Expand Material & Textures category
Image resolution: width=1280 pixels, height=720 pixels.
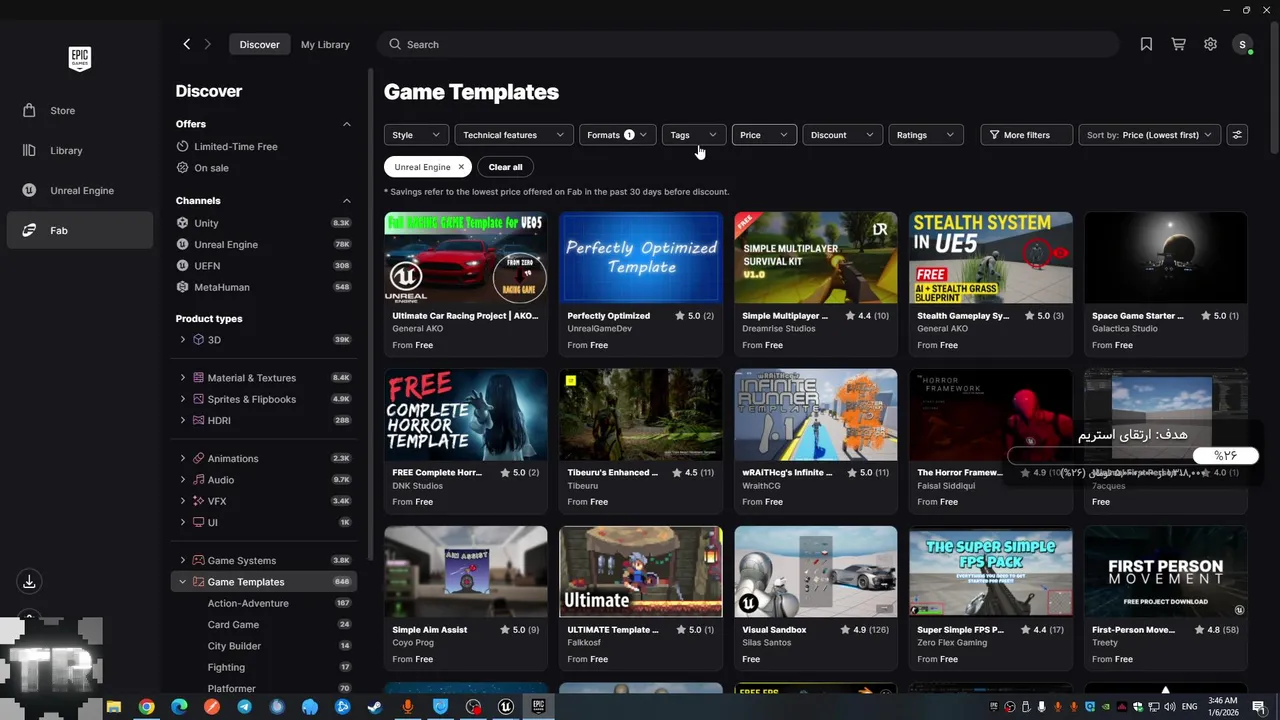coord(182,378)
